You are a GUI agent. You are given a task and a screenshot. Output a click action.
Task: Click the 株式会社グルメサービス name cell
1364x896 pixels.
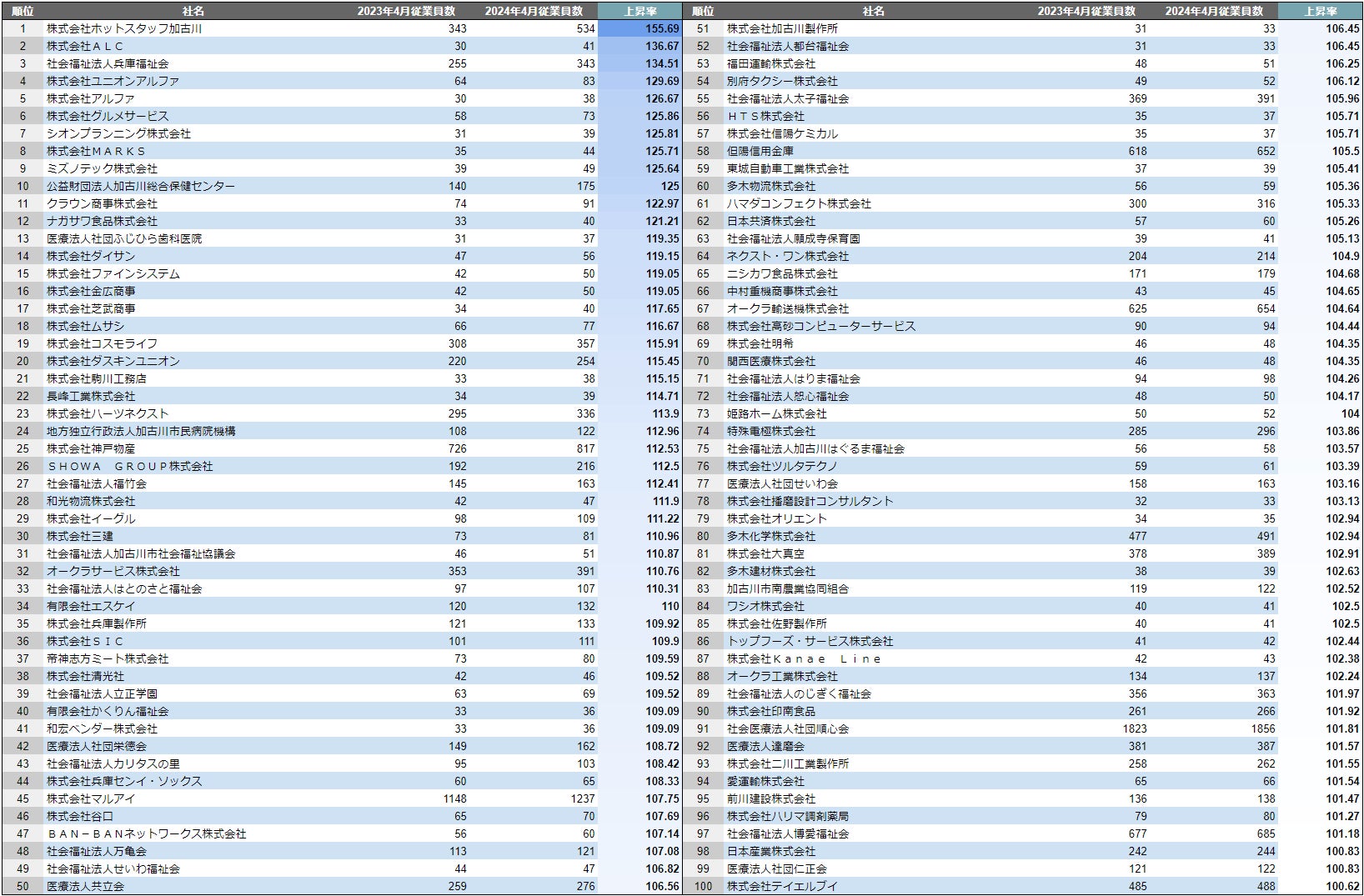108,116
